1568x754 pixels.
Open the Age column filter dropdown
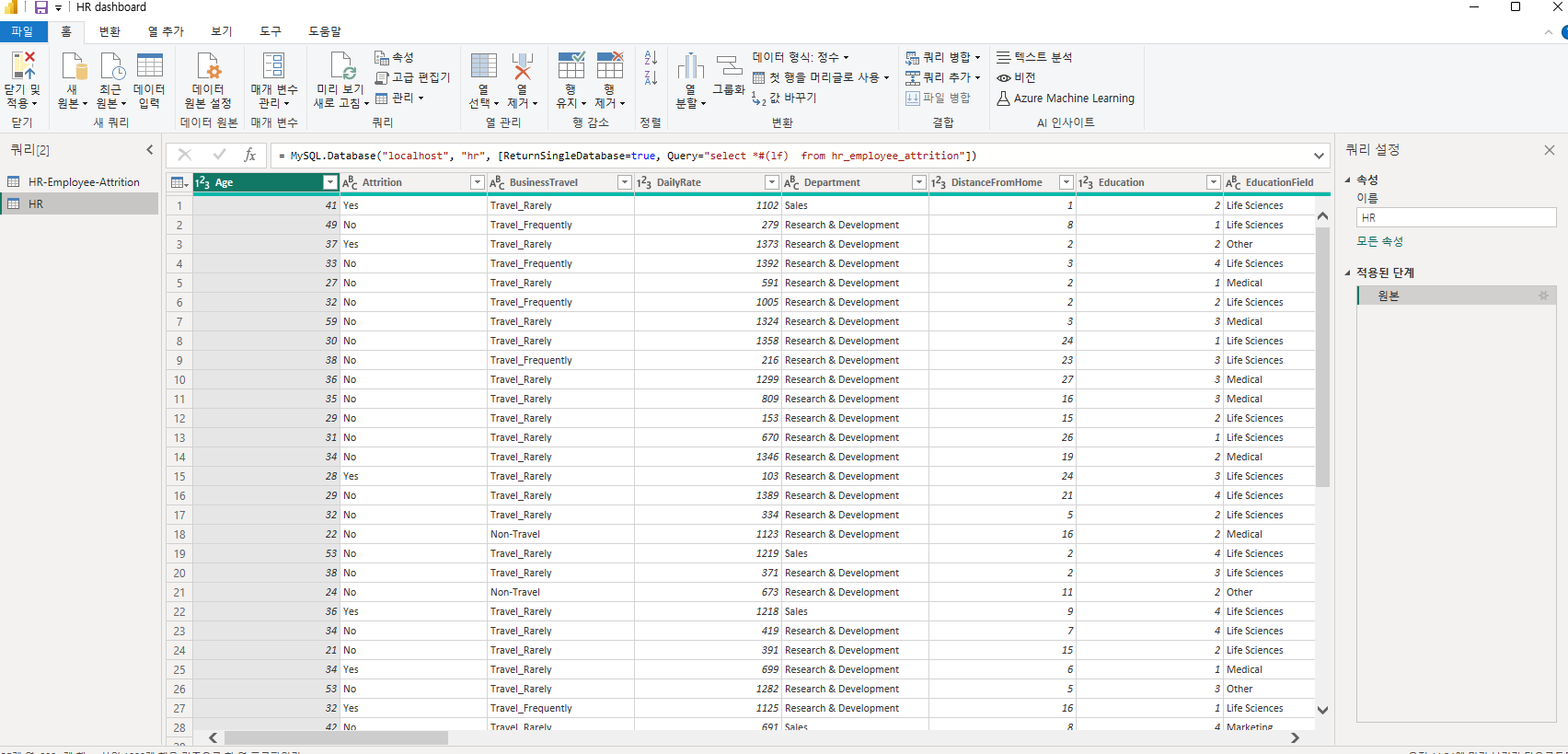pos(330,182)
